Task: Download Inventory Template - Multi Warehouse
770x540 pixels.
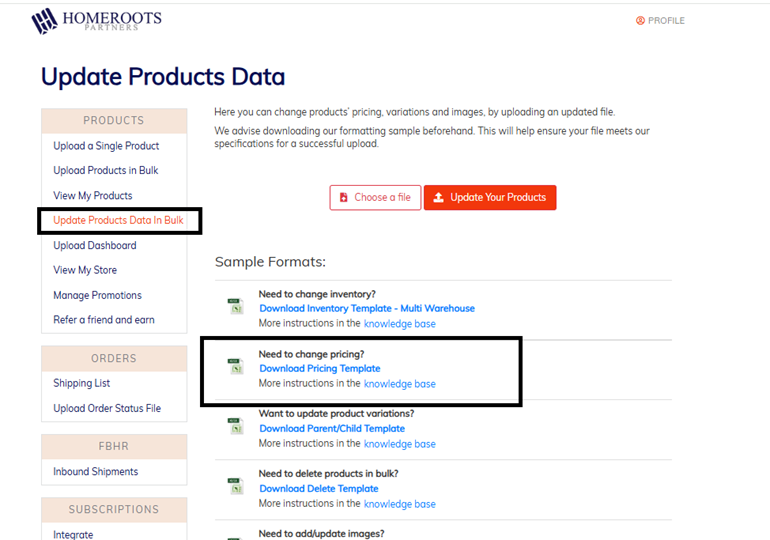Action: point(366,309)
